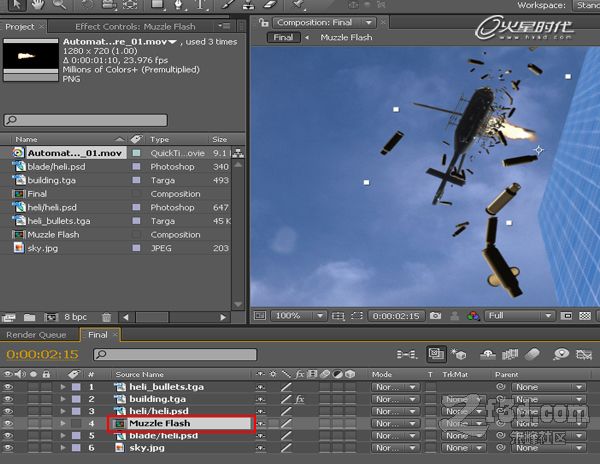Viewport: 600px width, 464px height.
Task: Hide the building.tga layer
Action: point(8,399)
